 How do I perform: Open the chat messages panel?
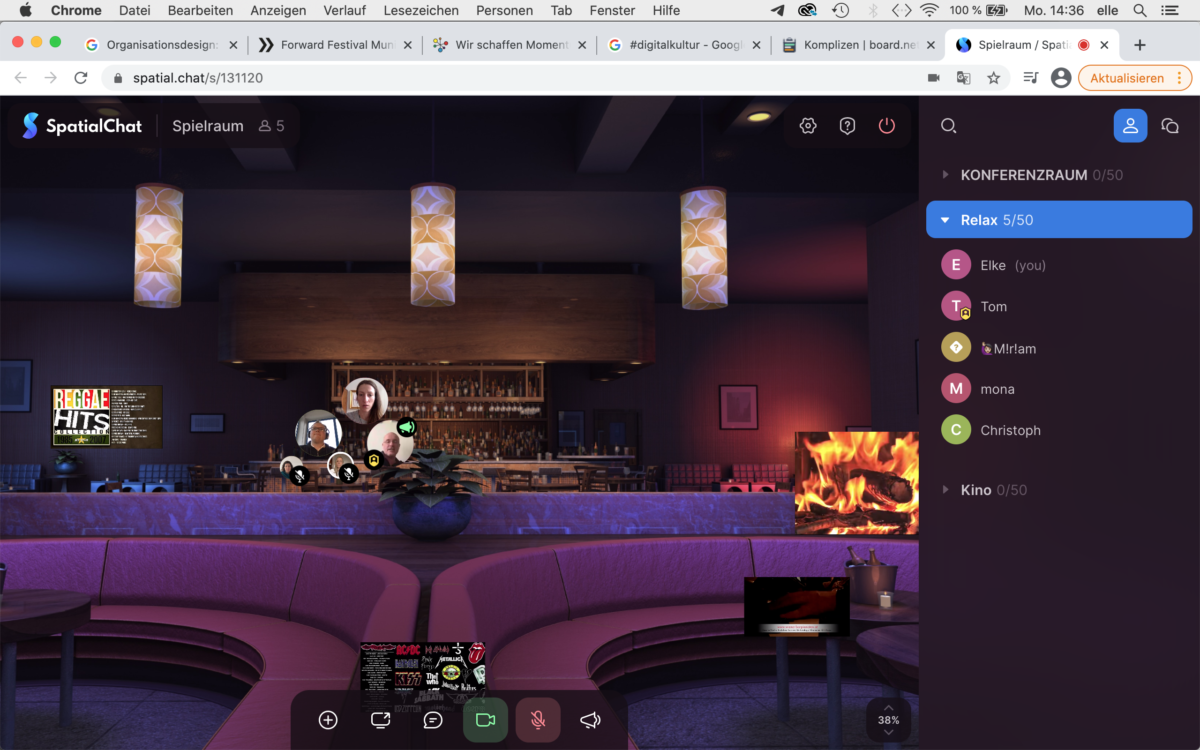click(x=1169, y=126)
